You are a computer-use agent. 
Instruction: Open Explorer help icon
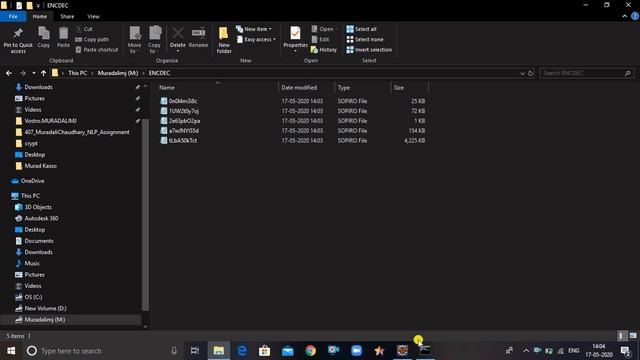tap(635, 16)
